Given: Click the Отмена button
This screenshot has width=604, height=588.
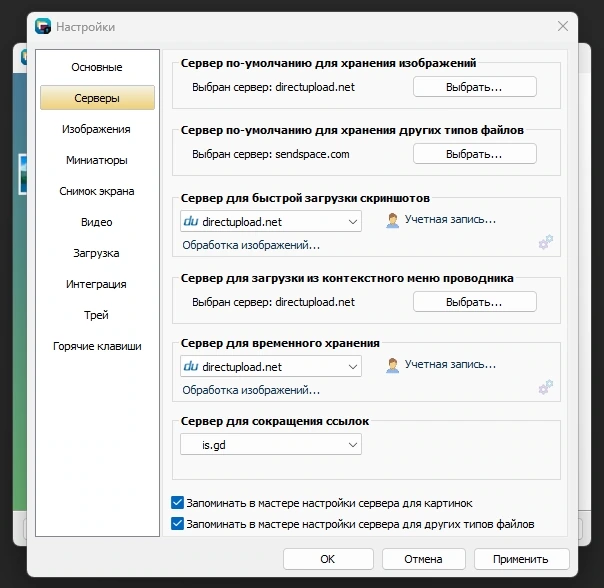Looking at the screenshot, I should click(423, 559).
